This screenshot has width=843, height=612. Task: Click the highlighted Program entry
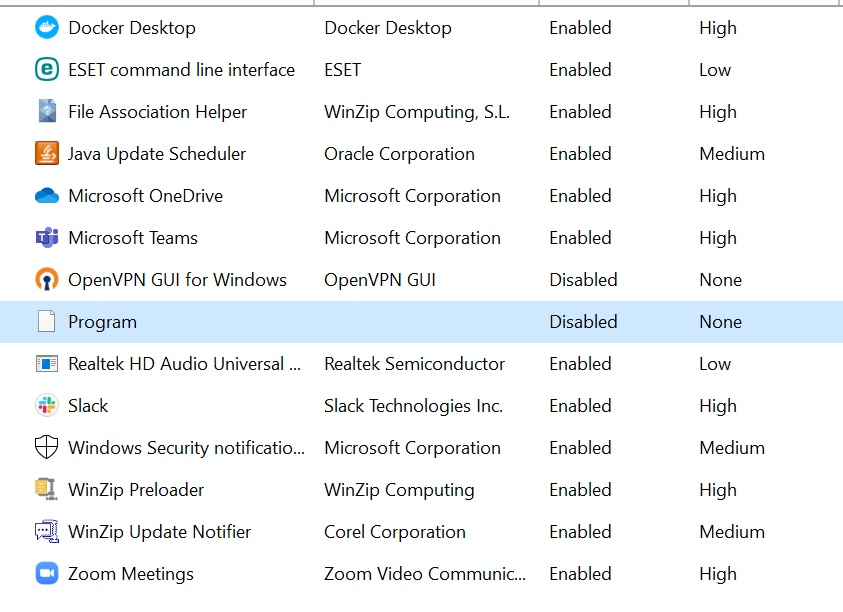103,321
